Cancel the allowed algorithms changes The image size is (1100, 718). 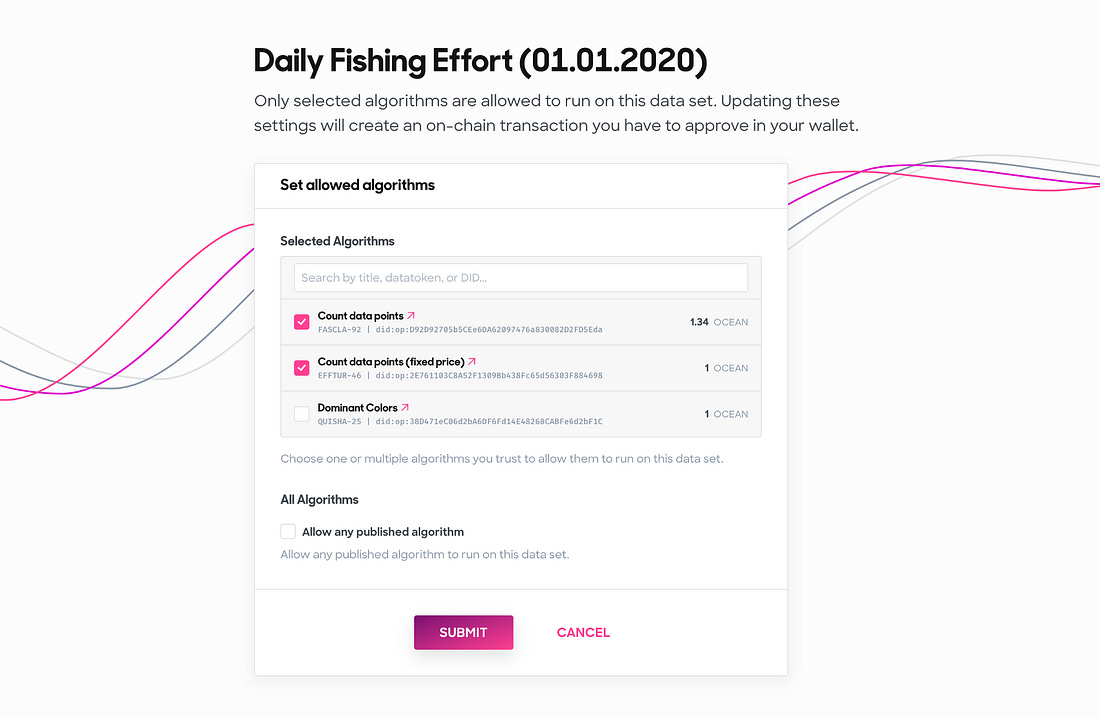(583, 632)
